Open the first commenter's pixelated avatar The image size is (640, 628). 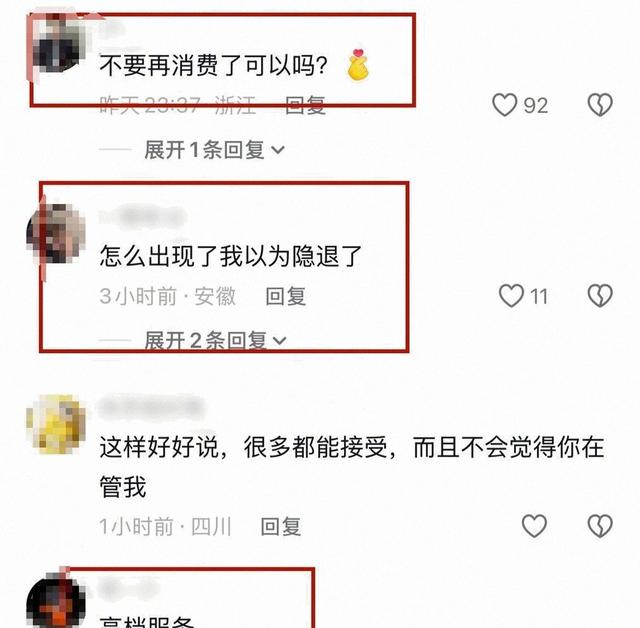(57, 43)
